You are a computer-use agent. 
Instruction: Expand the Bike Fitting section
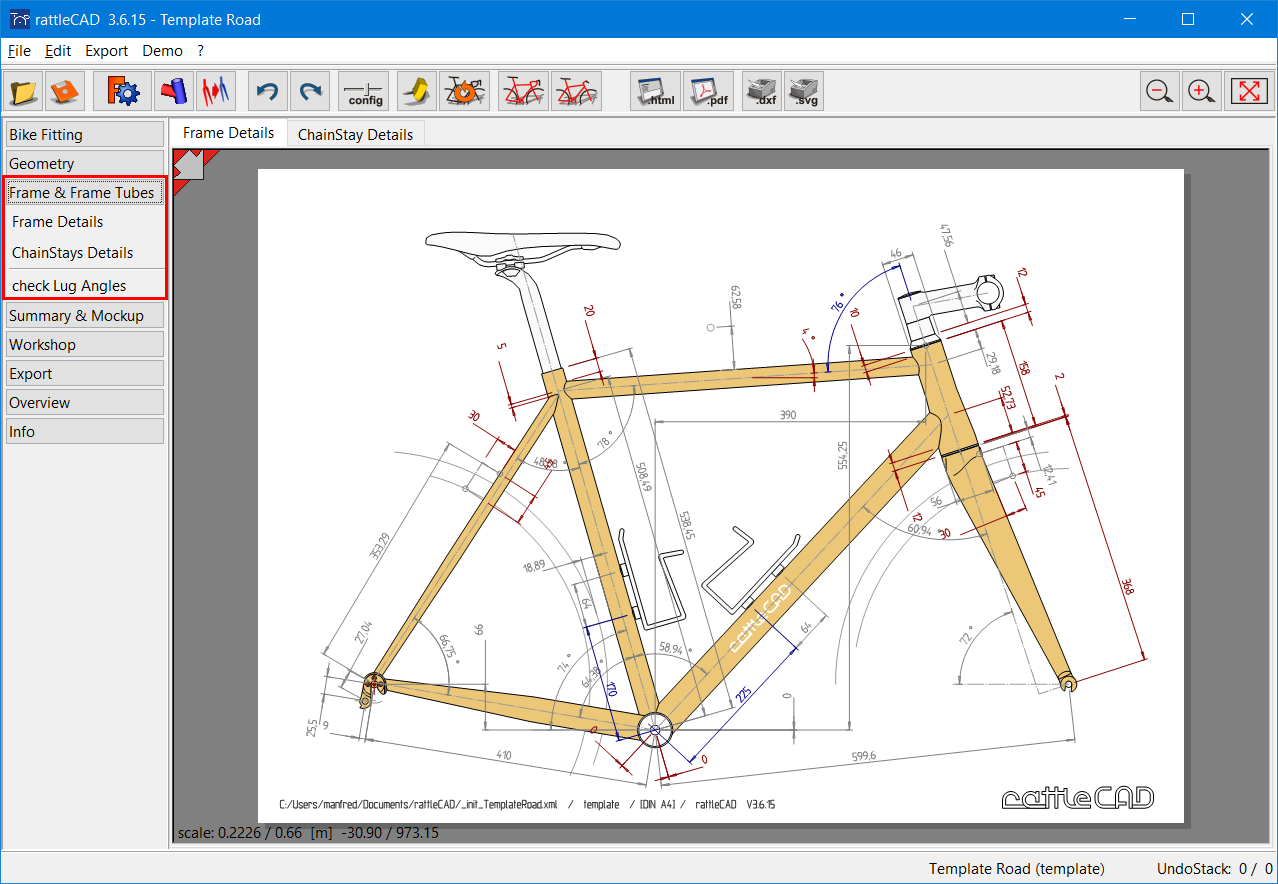click(x=85, y=134)
